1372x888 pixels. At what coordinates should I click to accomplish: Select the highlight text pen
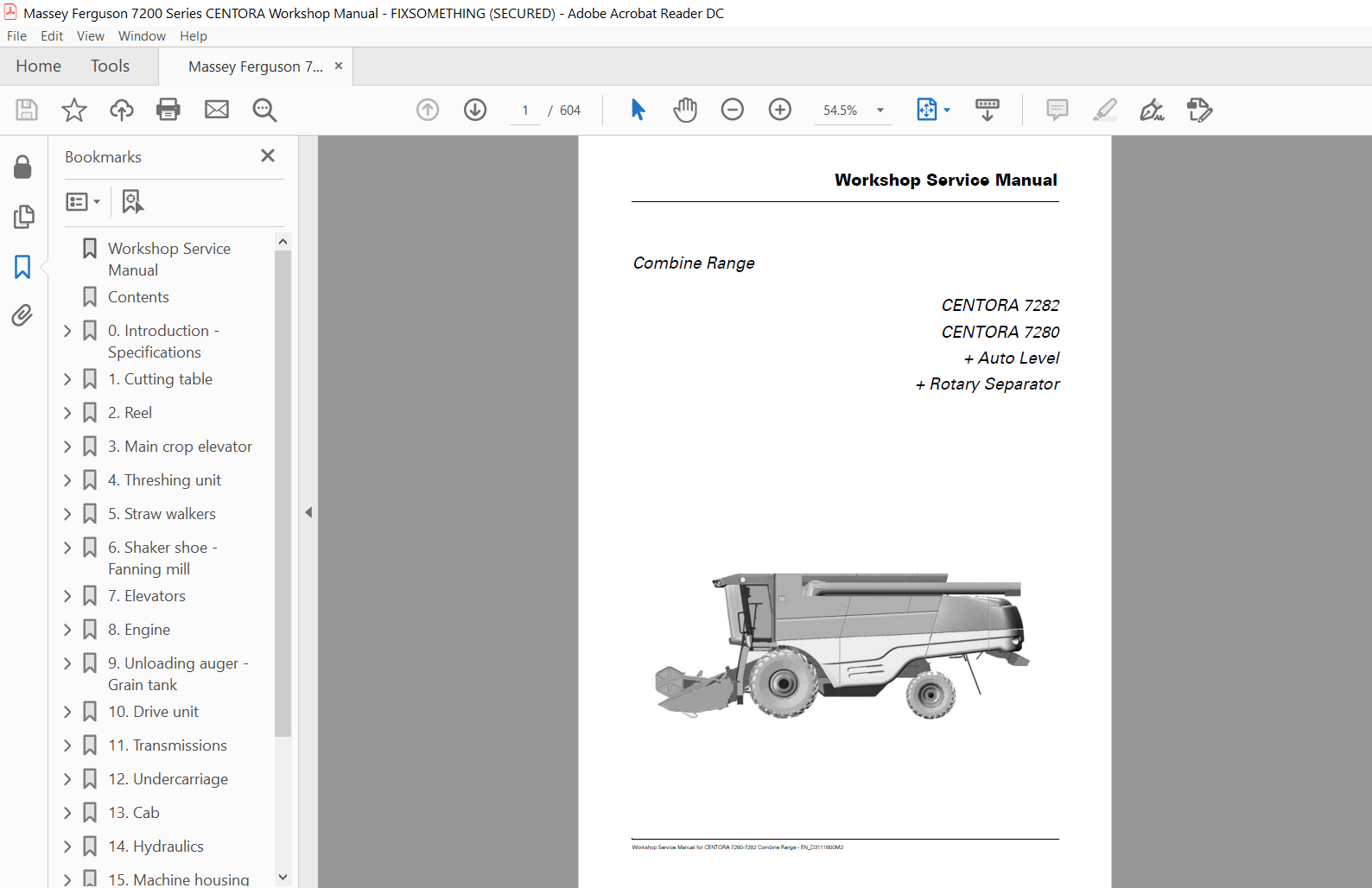[x=1105, y=110]
